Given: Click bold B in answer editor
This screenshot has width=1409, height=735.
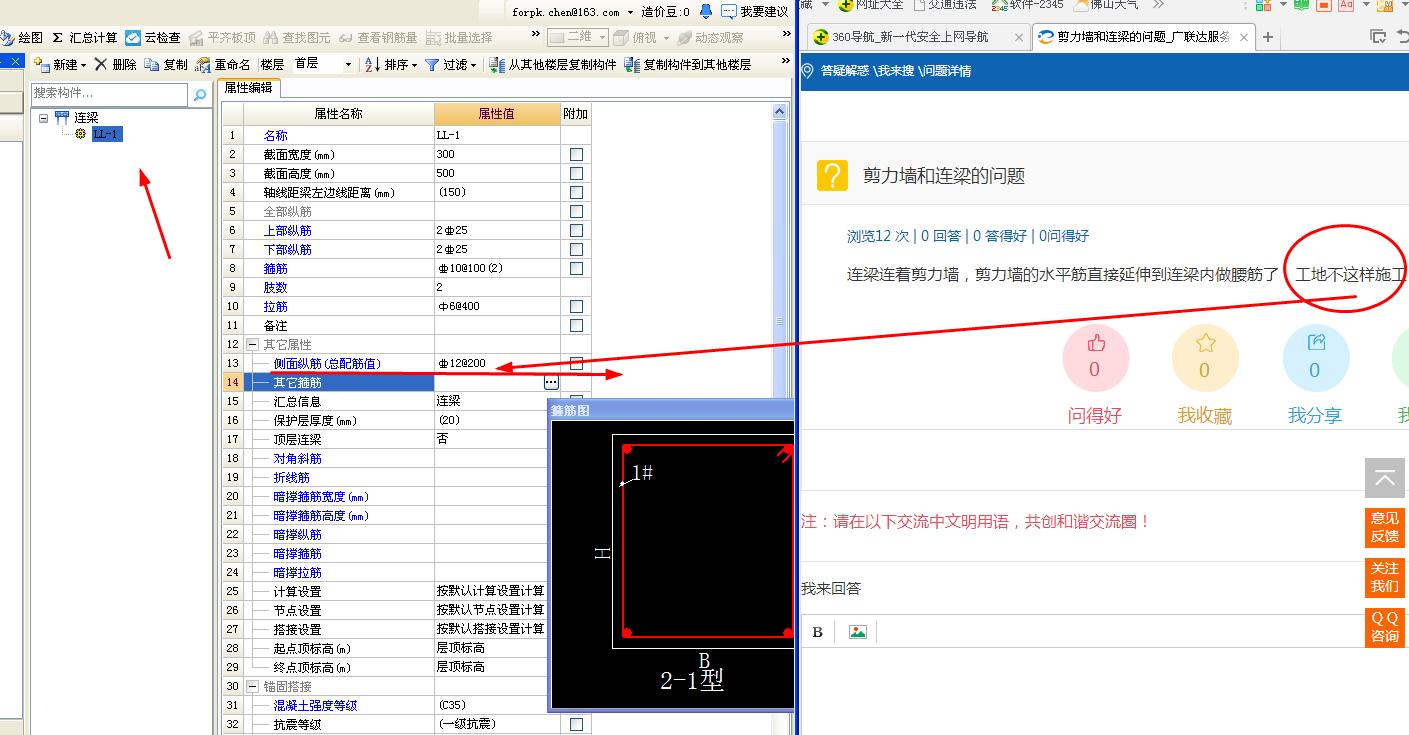Looking at the screenshot, I should point(817,632).
